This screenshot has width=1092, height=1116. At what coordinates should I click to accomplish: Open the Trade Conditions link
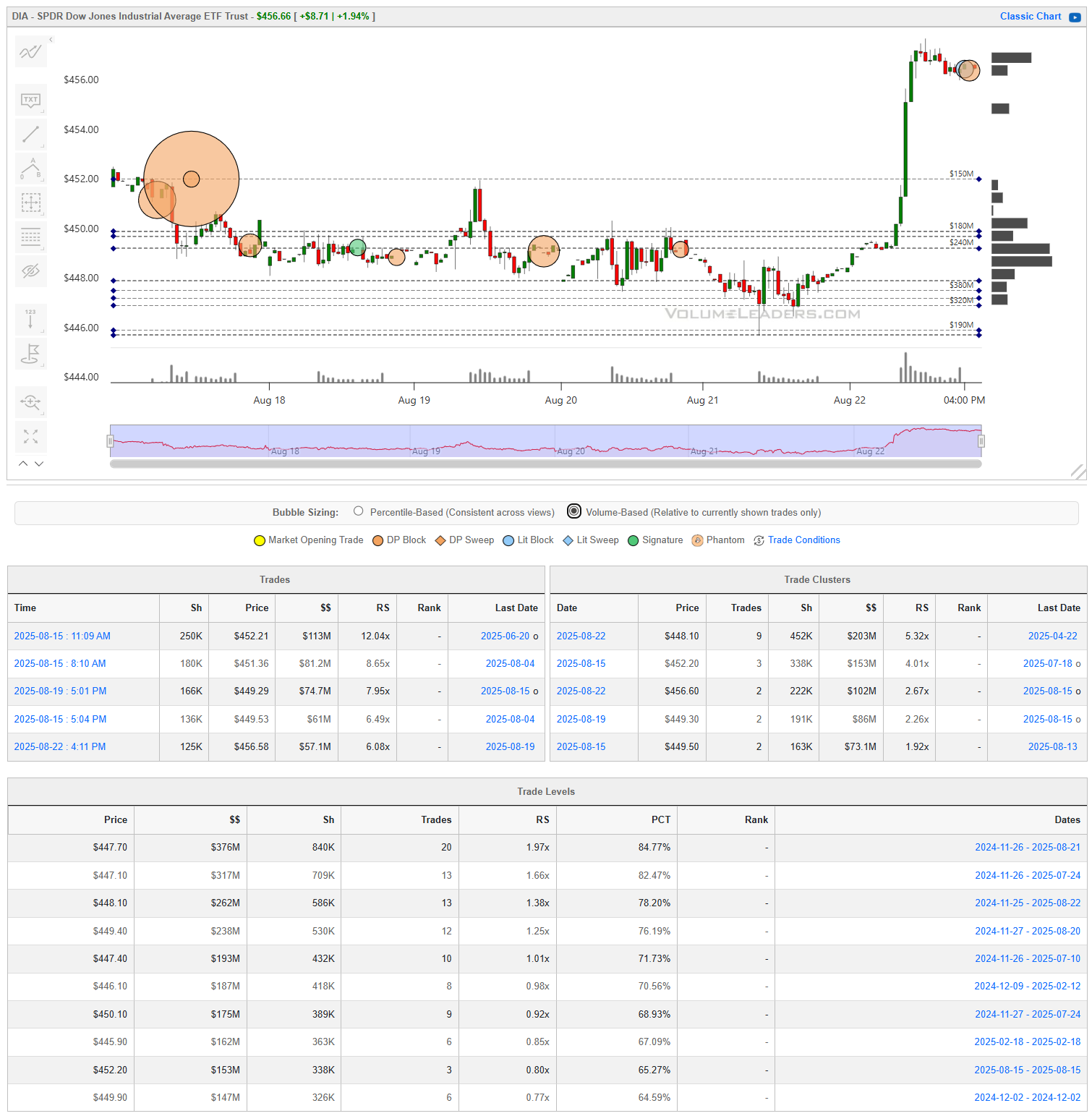coord(803,540)
